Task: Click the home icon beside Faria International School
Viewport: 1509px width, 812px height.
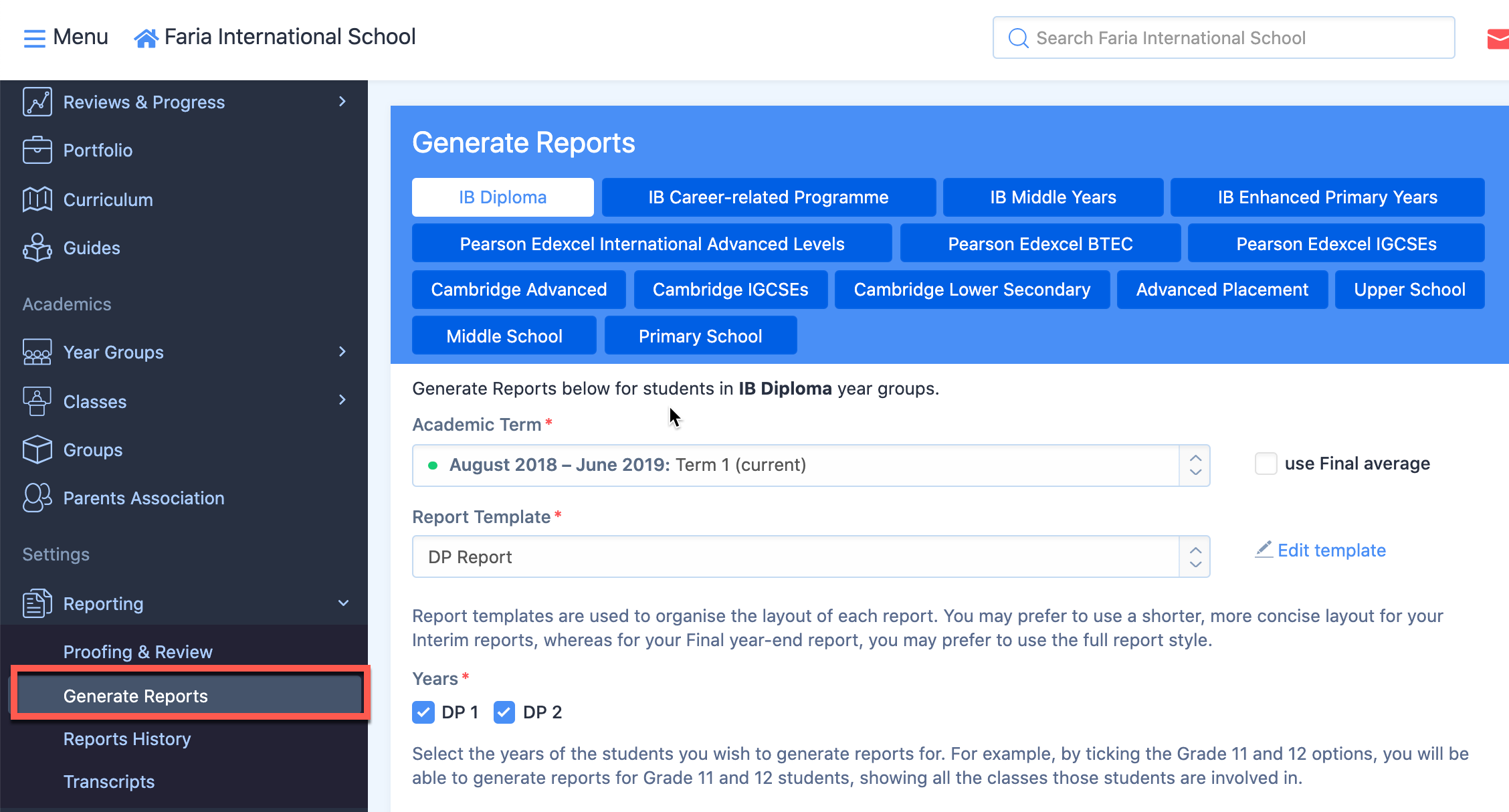Action: pyautogui.click(x=146, y=38)
